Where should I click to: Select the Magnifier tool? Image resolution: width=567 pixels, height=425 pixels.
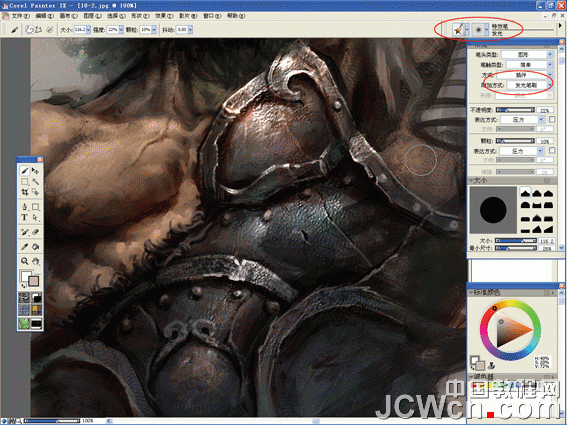(x=24, y=261)
